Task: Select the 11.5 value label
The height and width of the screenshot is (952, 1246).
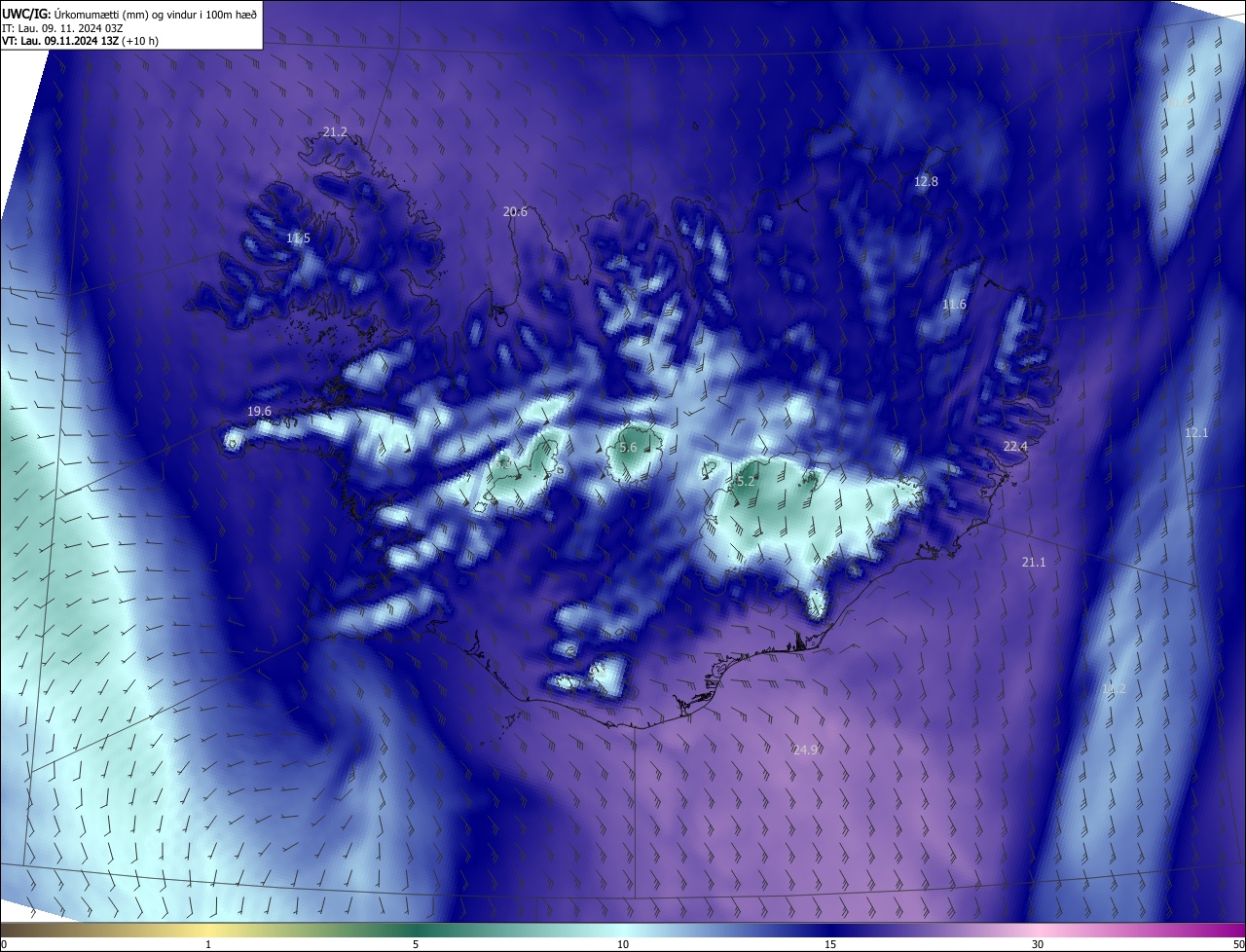Action: click(x=299, y=238)
